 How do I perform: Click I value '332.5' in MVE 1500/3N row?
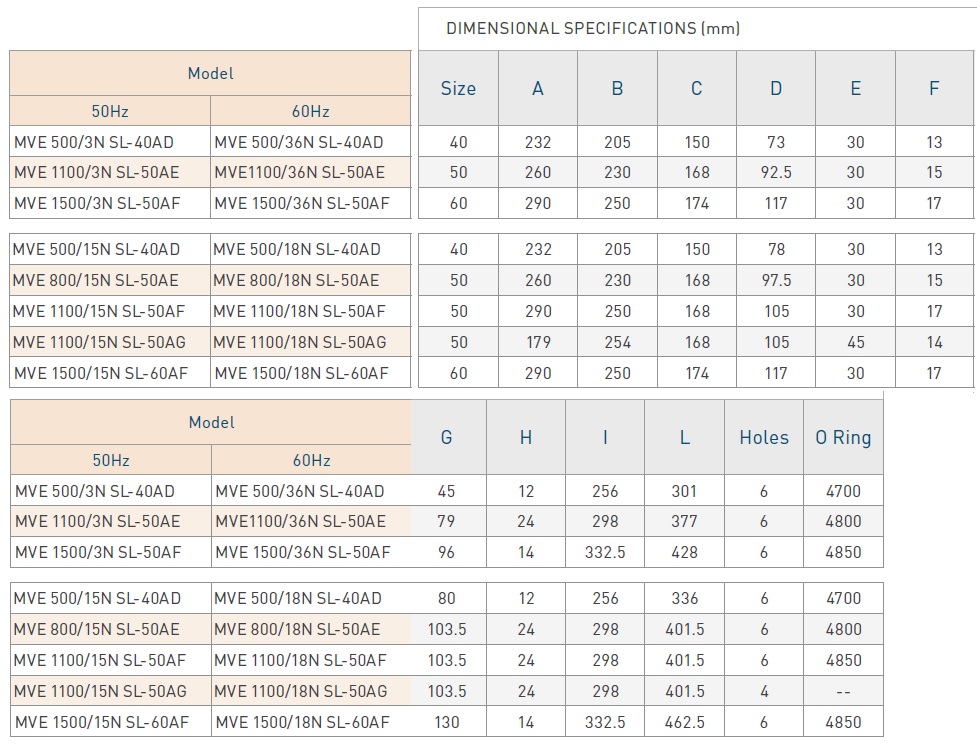(605, 552)
